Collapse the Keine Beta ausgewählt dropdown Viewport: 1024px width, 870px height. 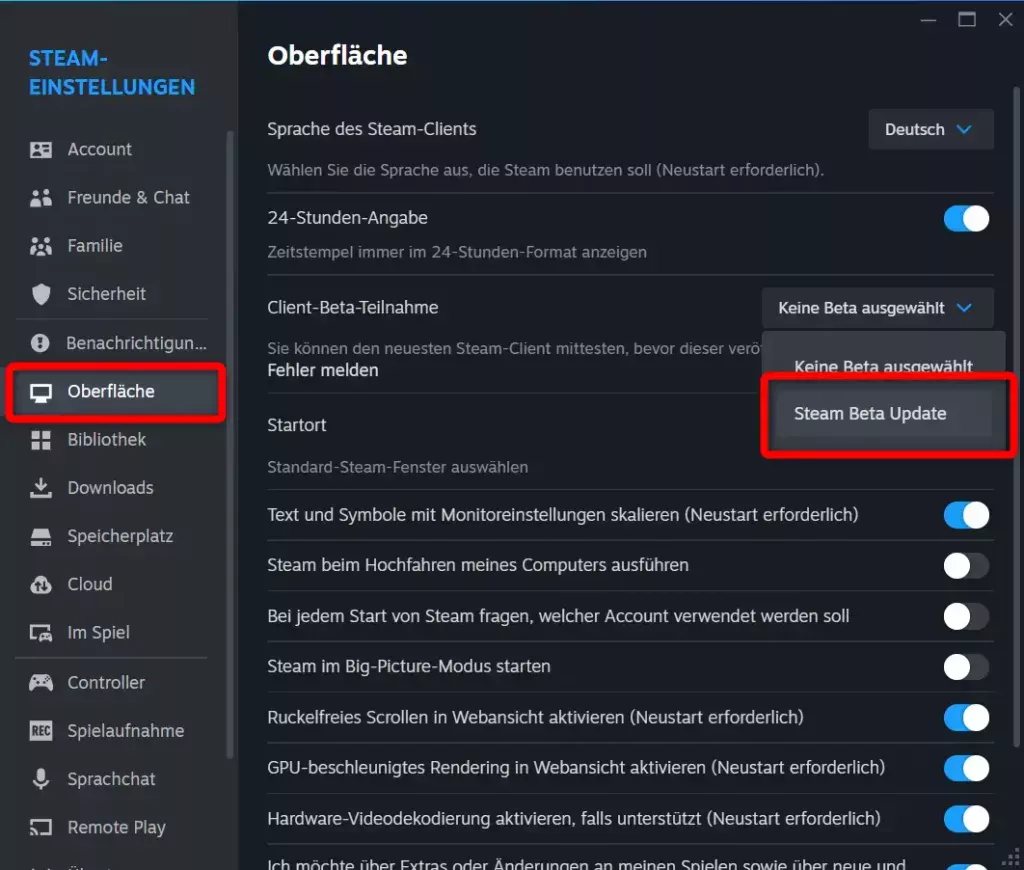(877, 308)
